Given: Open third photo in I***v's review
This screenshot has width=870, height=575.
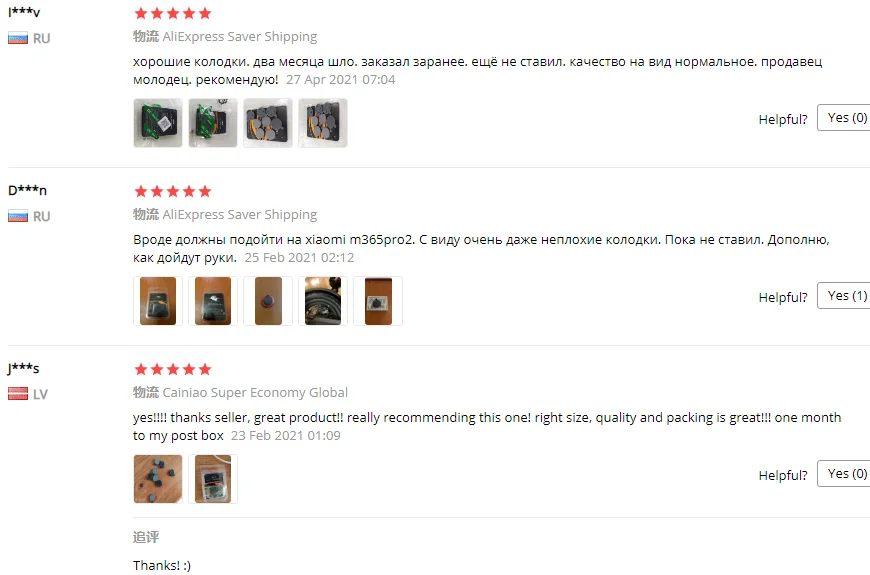Looking at the screenshot, I should point(268,123).
